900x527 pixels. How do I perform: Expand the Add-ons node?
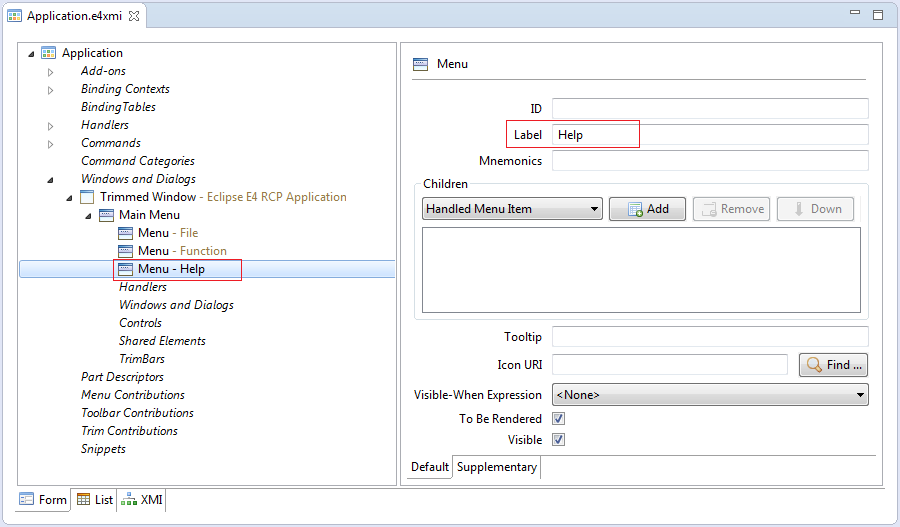(51, 72)
